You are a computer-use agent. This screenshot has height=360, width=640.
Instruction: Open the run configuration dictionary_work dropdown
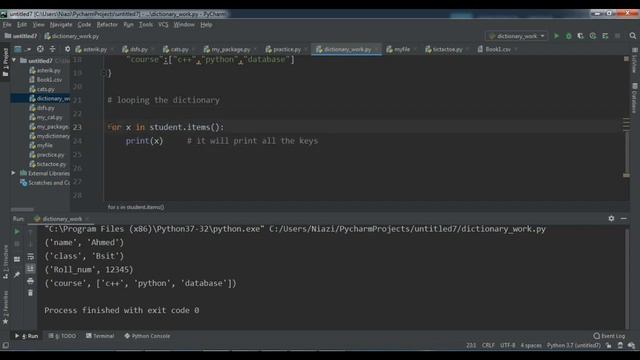point(517,36)
